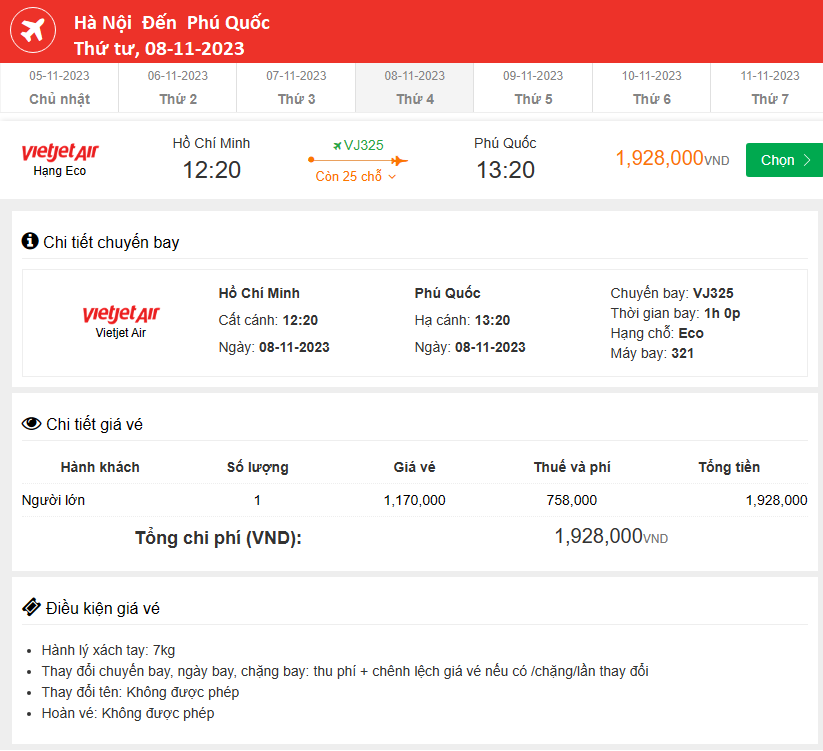Select the 05-11-2023 Chủ nhật date tab
The height and width of the screenshot is (751, 823).
pyautogui.click(x=59, y=88)
